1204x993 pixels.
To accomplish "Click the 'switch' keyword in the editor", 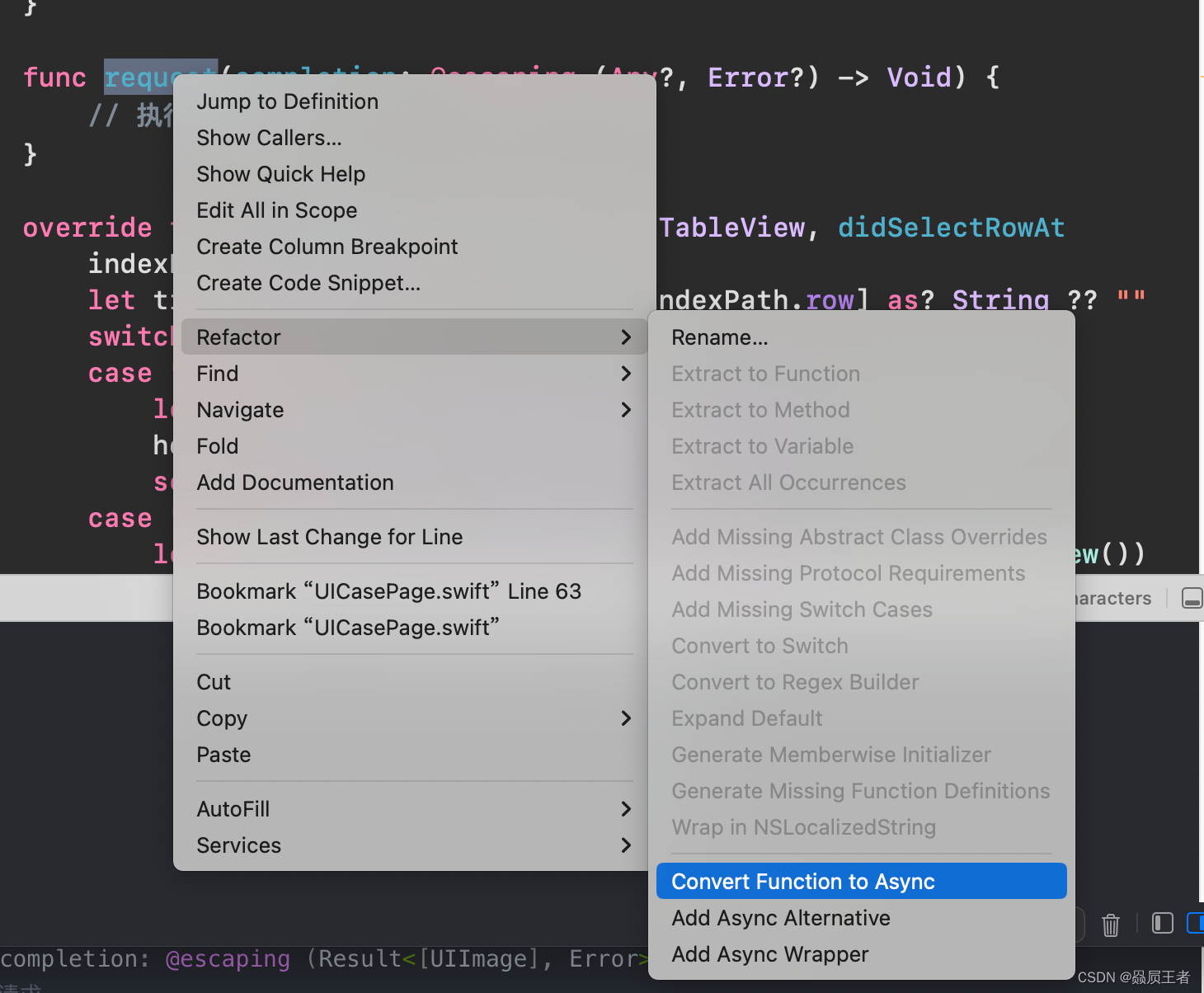I will click(130, 336).
